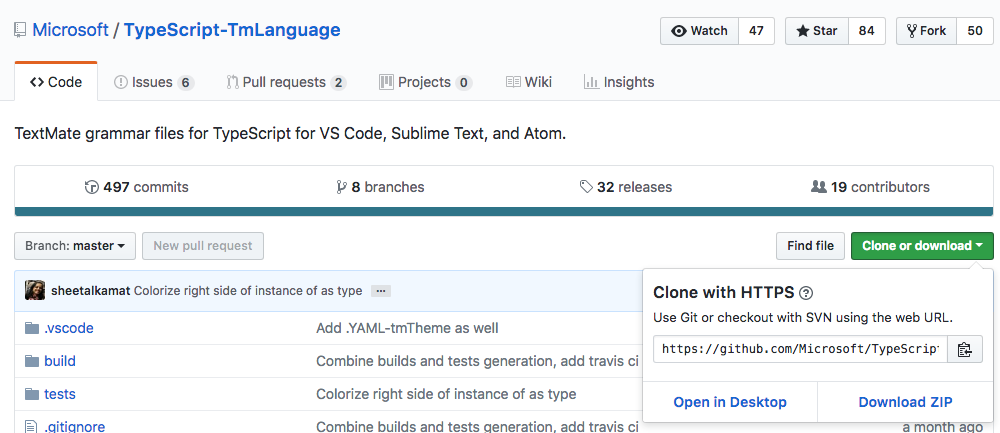The height and width of the screenshot is (433, 1000).
Task: Click the .gitignore file icon
Action: 32,427
